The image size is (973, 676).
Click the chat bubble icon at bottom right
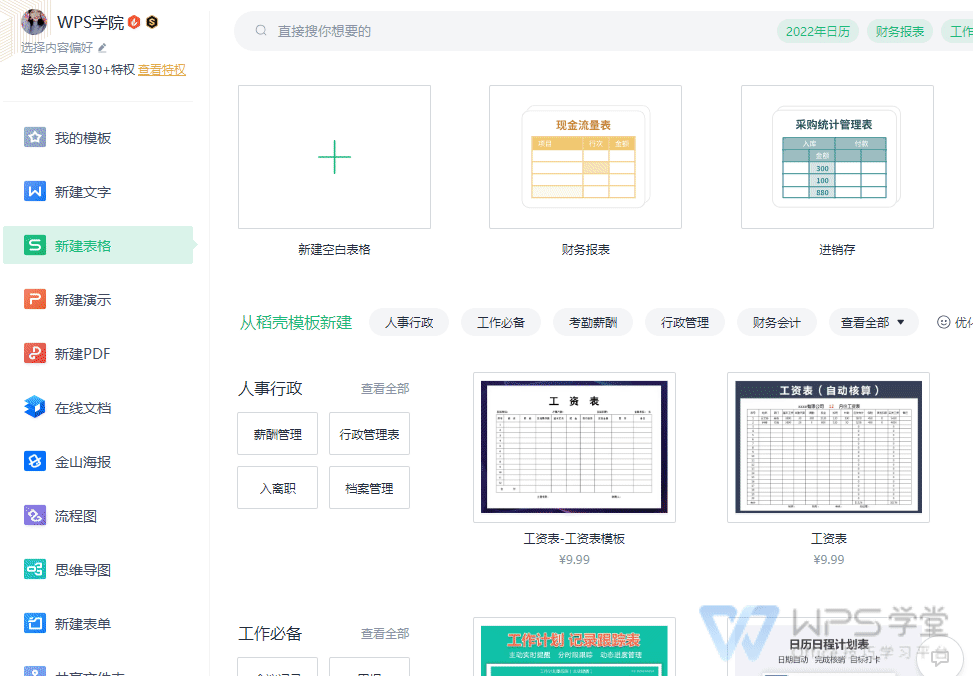pos(940,657)
